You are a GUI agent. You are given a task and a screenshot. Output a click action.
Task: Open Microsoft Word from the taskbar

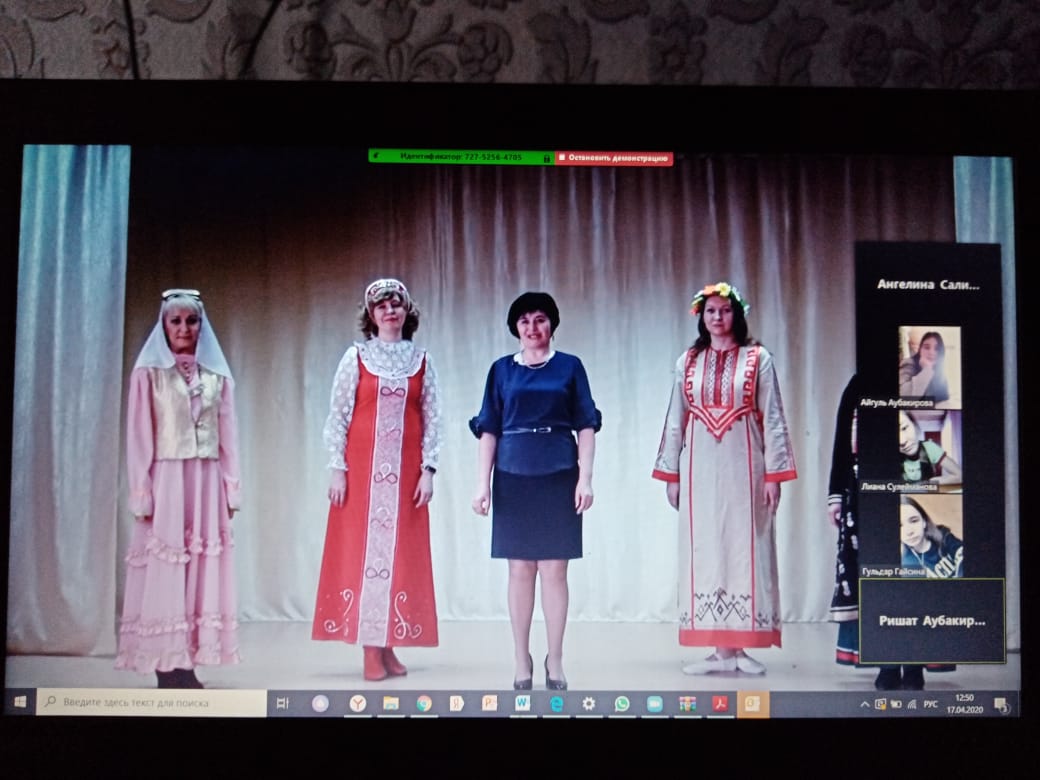[x=522, y=703]
